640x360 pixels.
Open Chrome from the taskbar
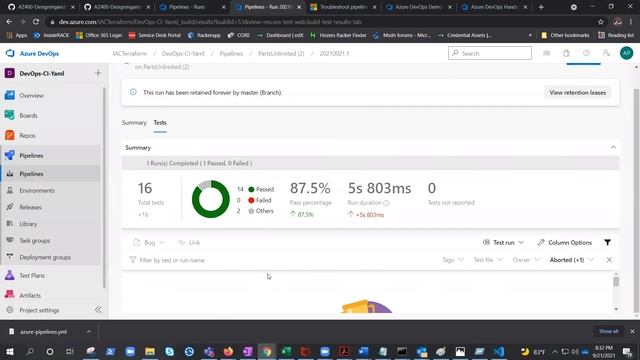point(267,351)
